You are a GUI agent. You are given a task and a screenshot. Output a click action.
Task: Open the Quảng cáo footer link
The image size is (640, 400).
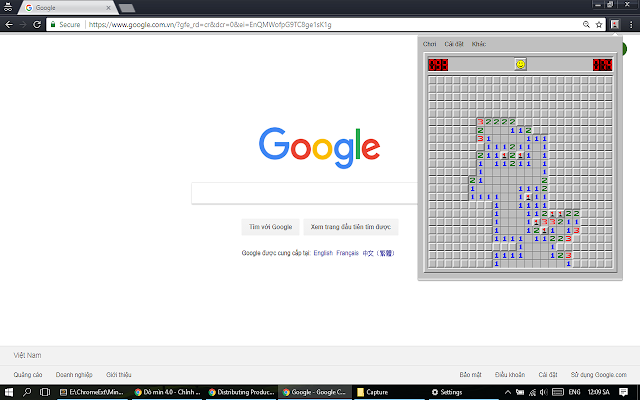coord(28,375)
